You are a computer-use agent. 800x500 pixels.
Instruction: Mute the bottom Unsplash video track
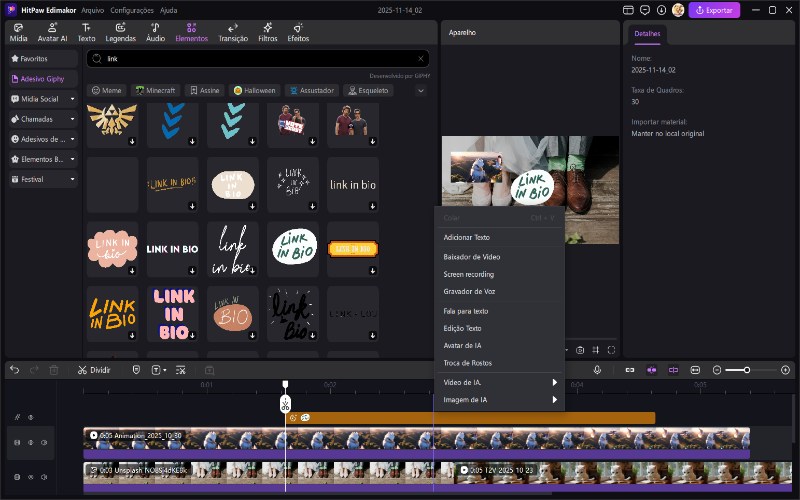point(44,477)
